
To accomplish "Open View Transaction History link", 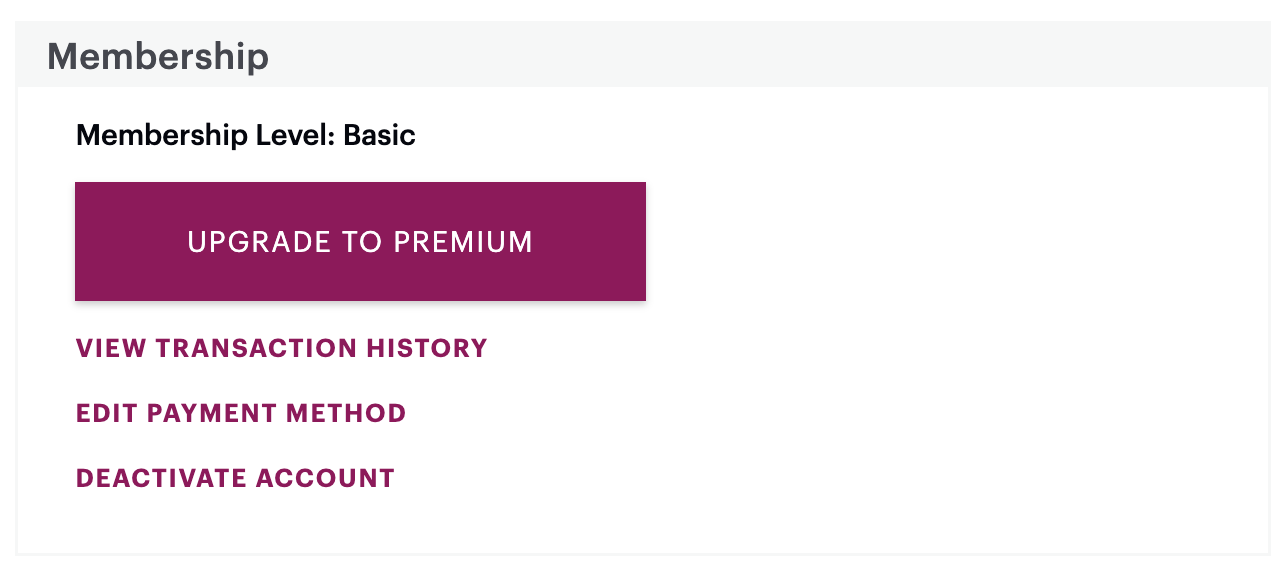I will (x=282, y=348).
